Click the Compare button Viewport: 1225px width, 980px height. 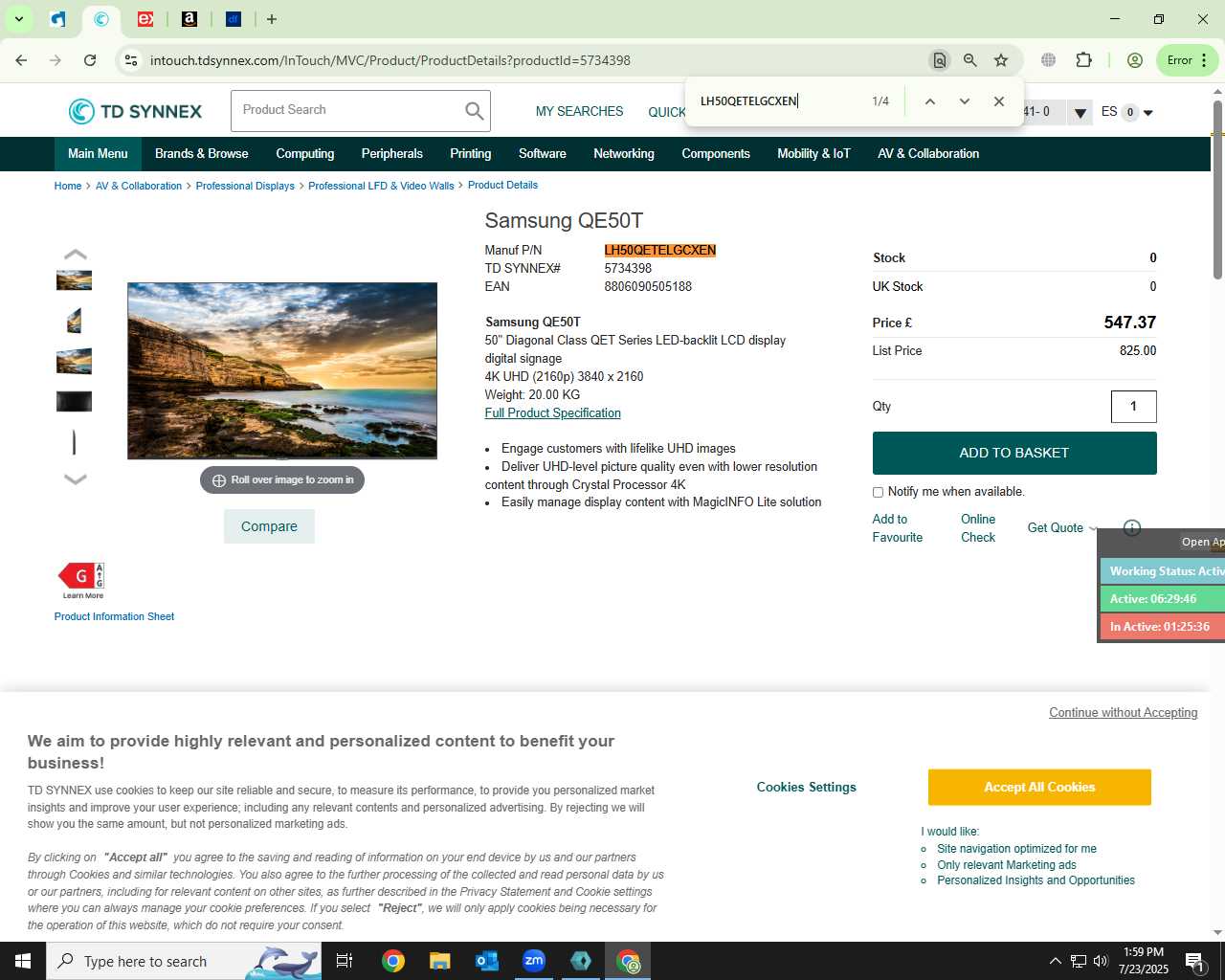(x=269, y=526)
